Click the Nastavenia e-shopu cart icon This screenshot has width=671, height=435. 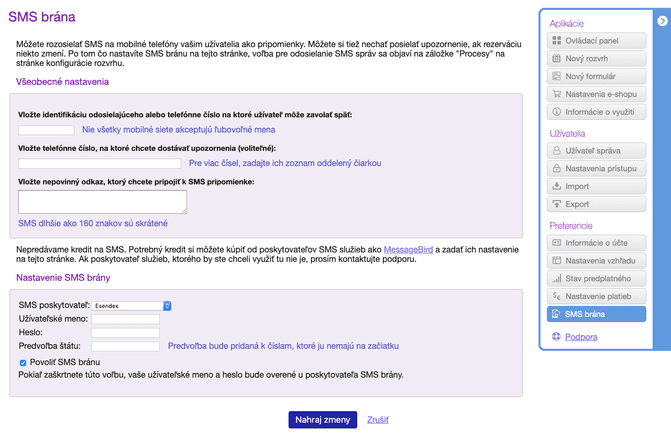click(556, 94)
